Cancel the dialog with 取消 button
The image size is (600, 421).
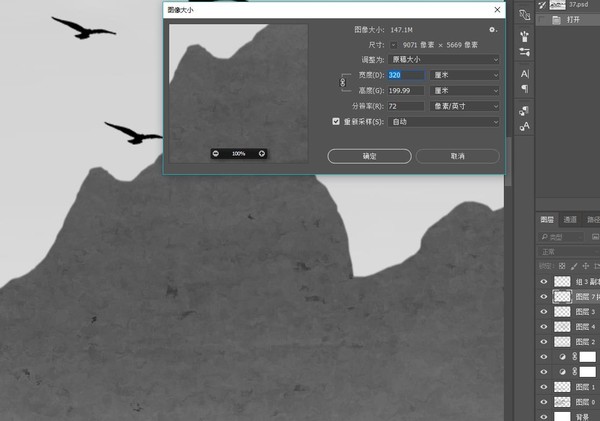pyautogui.click(x=458, y=156)
